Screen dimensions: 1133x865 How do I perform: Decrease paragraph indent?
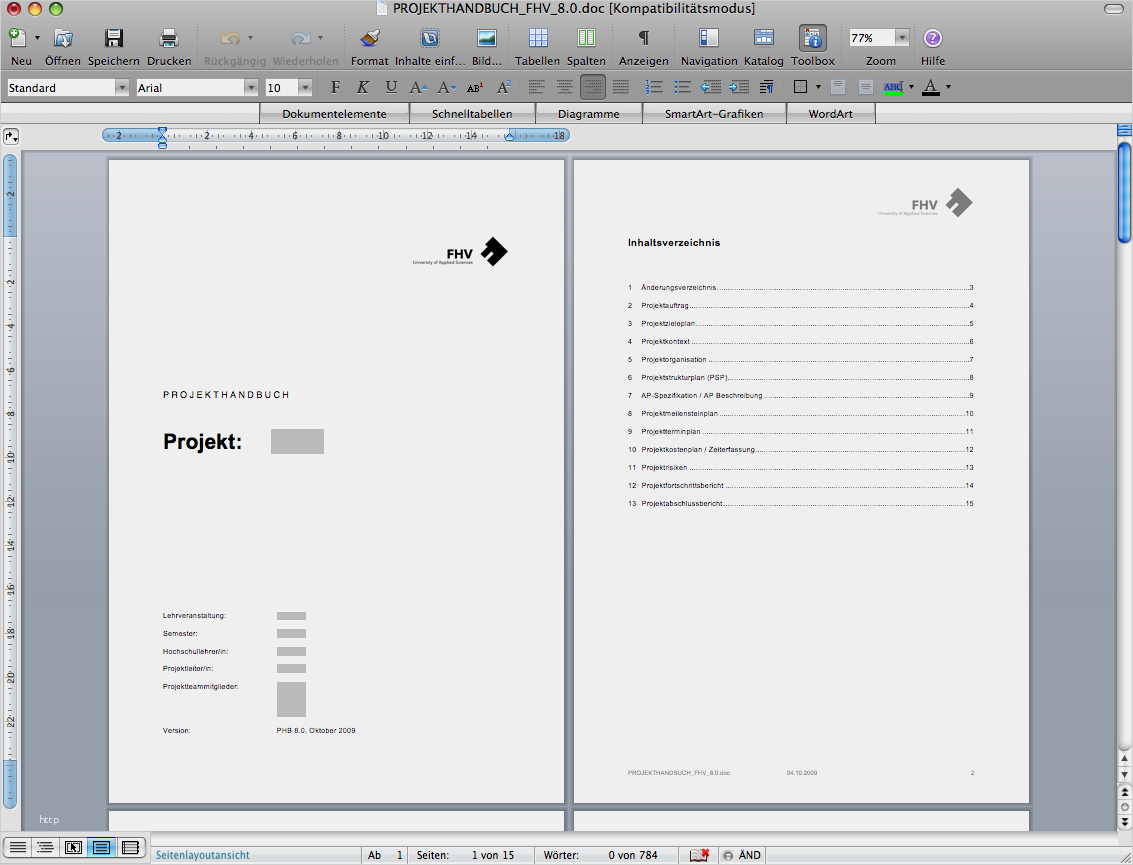tap(711, 87)
